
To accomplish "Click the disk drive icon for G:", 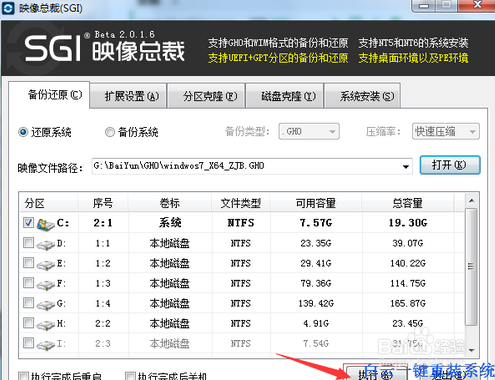I will pyautogui.click(x=46, y=305).
